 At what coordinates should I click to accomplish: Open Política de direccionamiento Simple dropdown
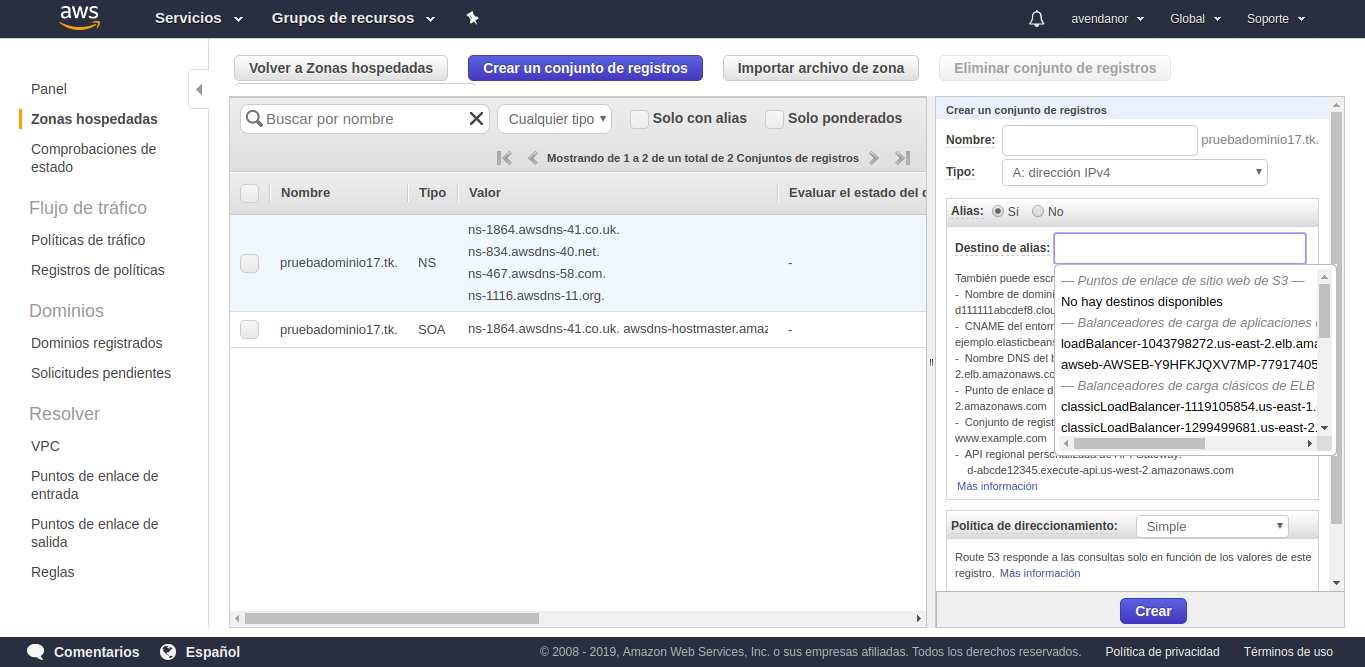point(1212,526)
